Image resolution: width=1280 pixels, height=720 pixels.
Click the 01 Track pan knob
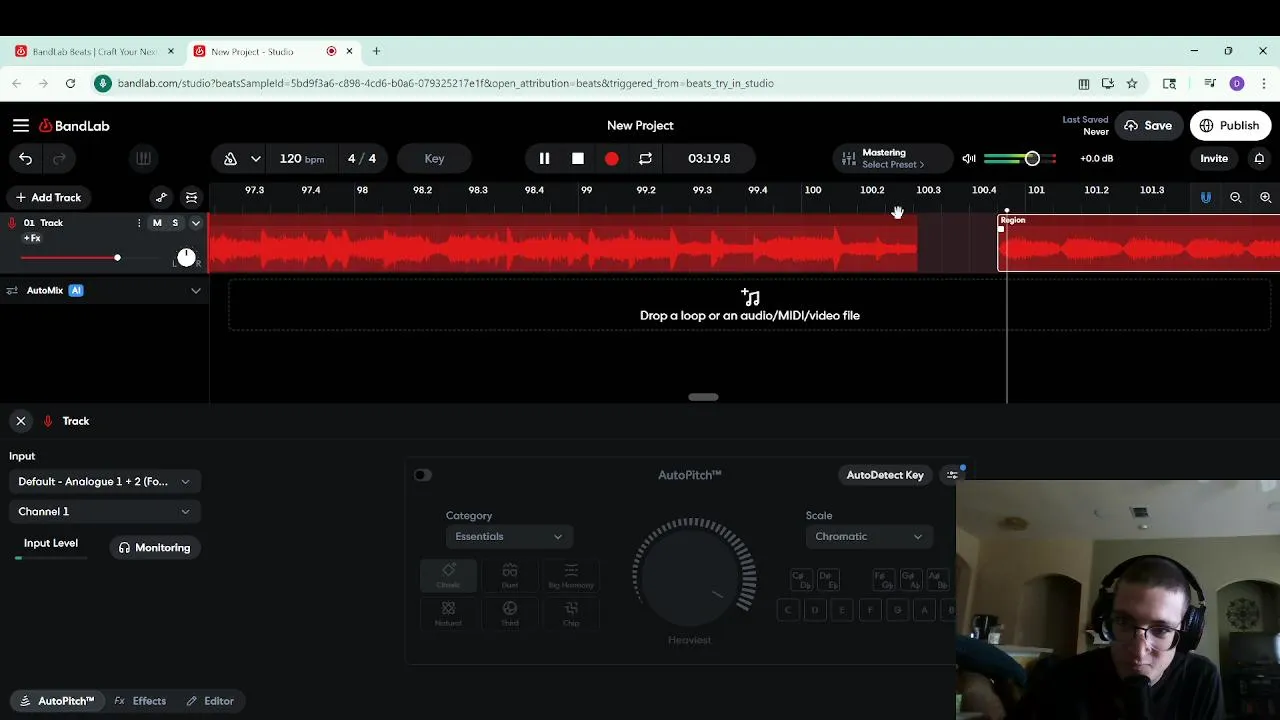click(186, 257)
